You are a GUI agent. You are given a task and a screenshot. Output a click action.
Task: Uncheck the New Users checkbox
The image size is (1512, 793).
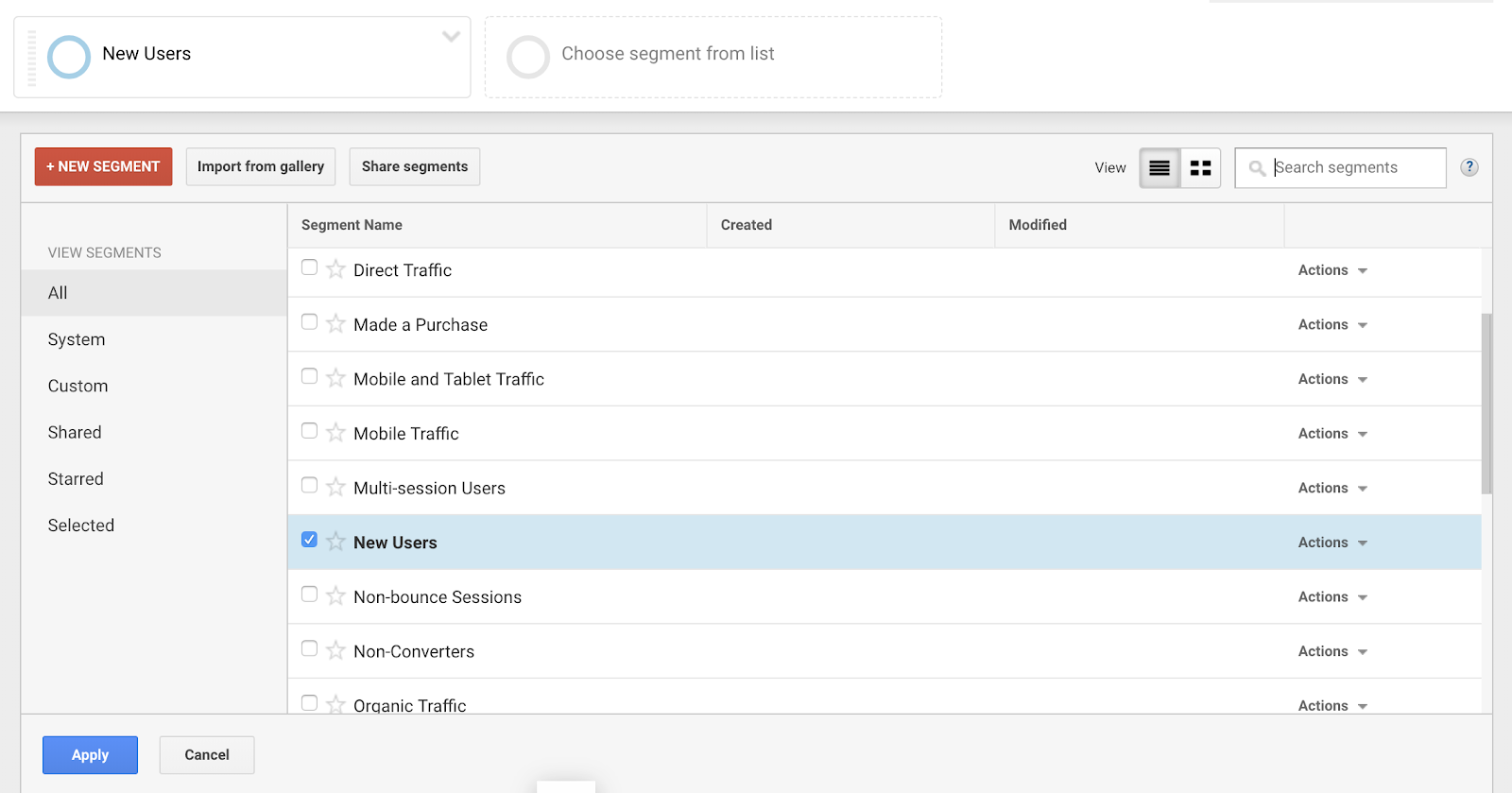click(309, 540)
